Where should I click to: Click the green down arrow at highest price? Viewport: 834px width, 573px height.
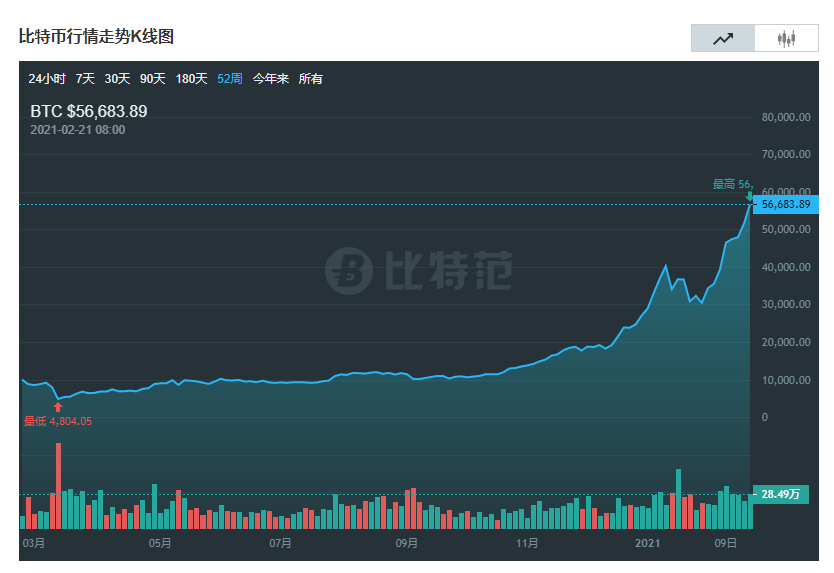(x=749, y=196)
